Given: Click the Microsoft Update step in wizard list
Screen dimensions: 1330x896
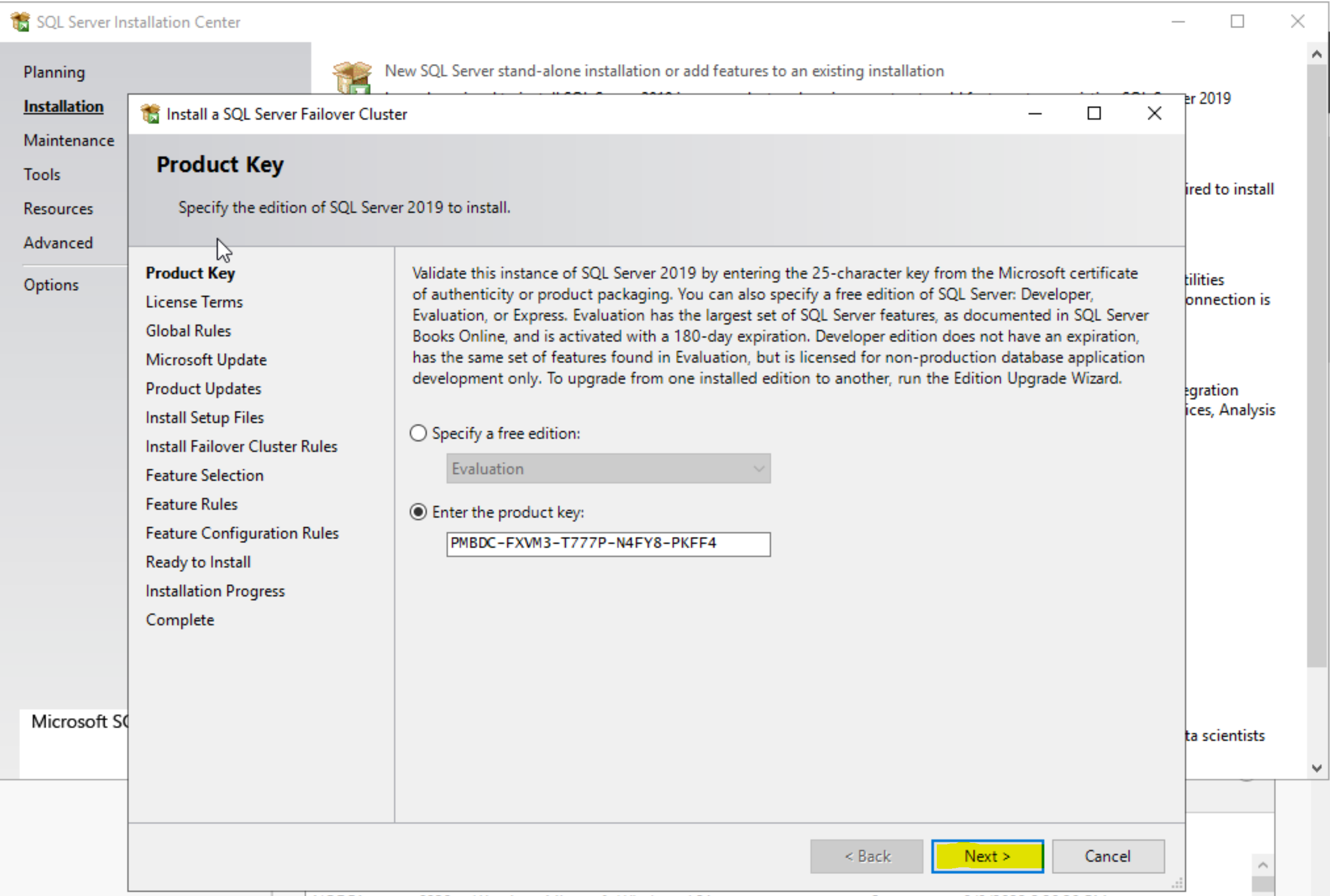Looking at the screenshot, I should pyautogui.click(x=206, y=360).
